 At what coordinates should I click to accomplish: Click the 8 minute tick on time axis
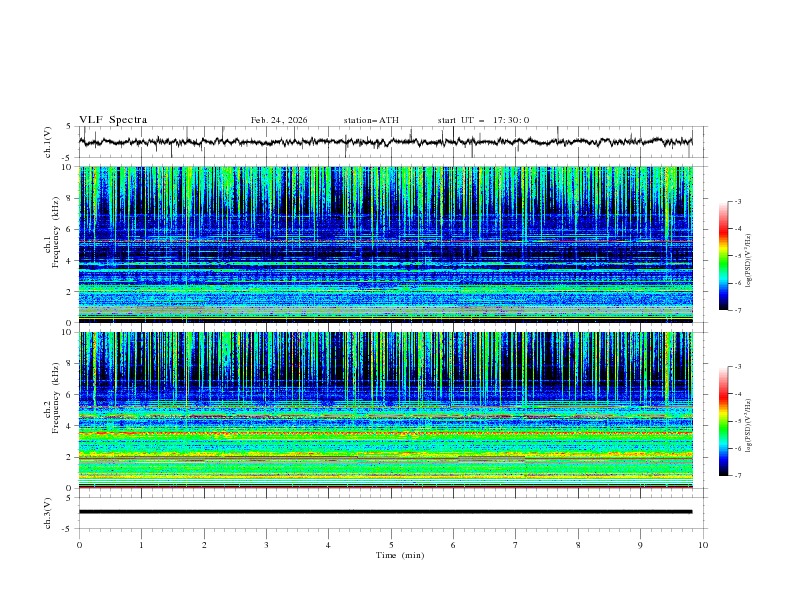point(578,545)
